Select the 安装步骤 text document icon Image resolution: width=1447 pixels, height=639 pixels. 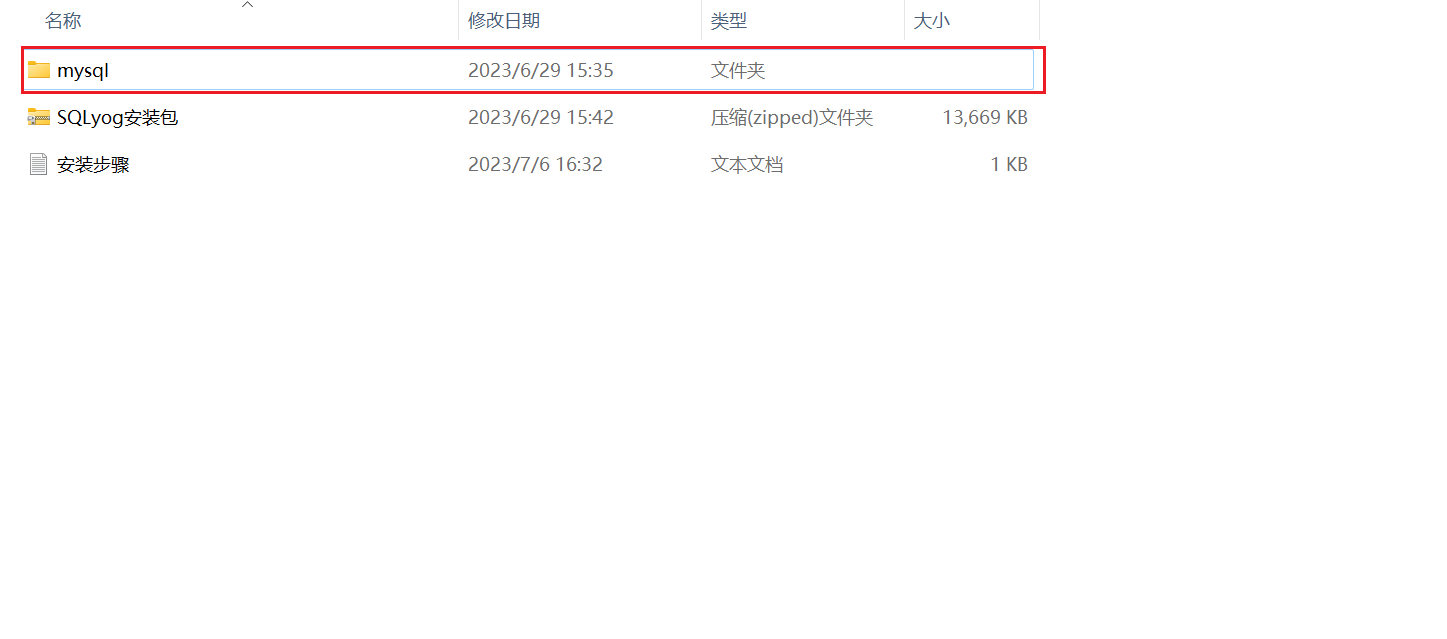[39, 164]
